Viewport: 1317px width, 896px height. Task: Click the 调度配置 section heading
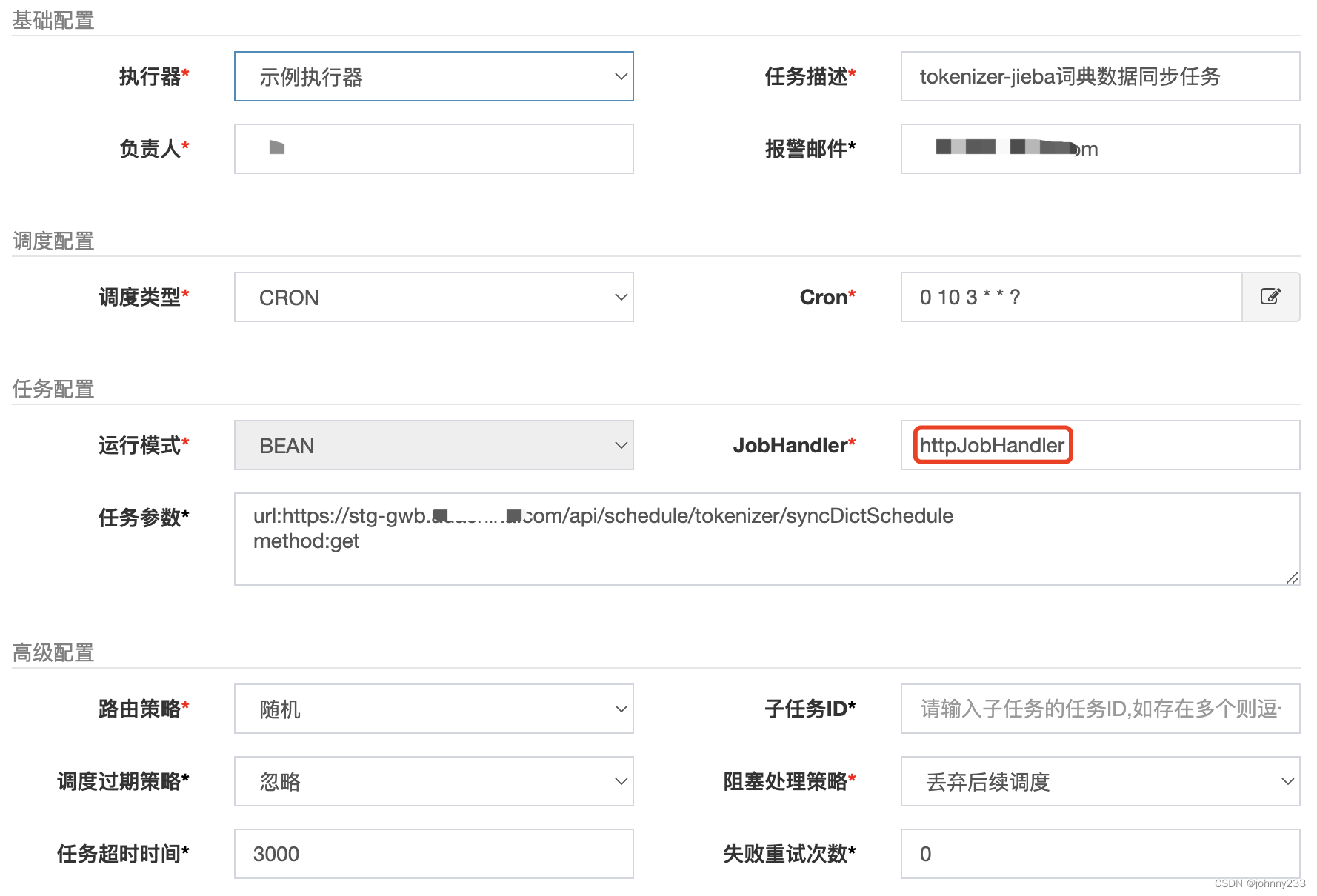pyautogui.click(x=53, y=241)
